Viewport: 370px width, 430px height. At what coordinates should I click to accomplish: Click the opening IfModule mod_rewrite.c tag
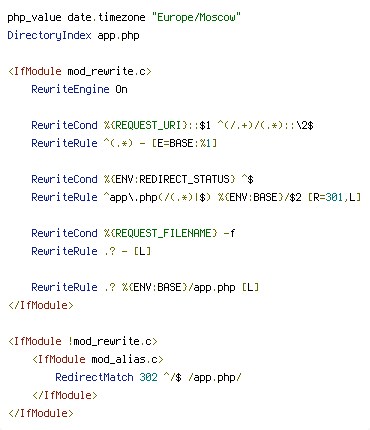pyautogui.click(x=80, y=71)
